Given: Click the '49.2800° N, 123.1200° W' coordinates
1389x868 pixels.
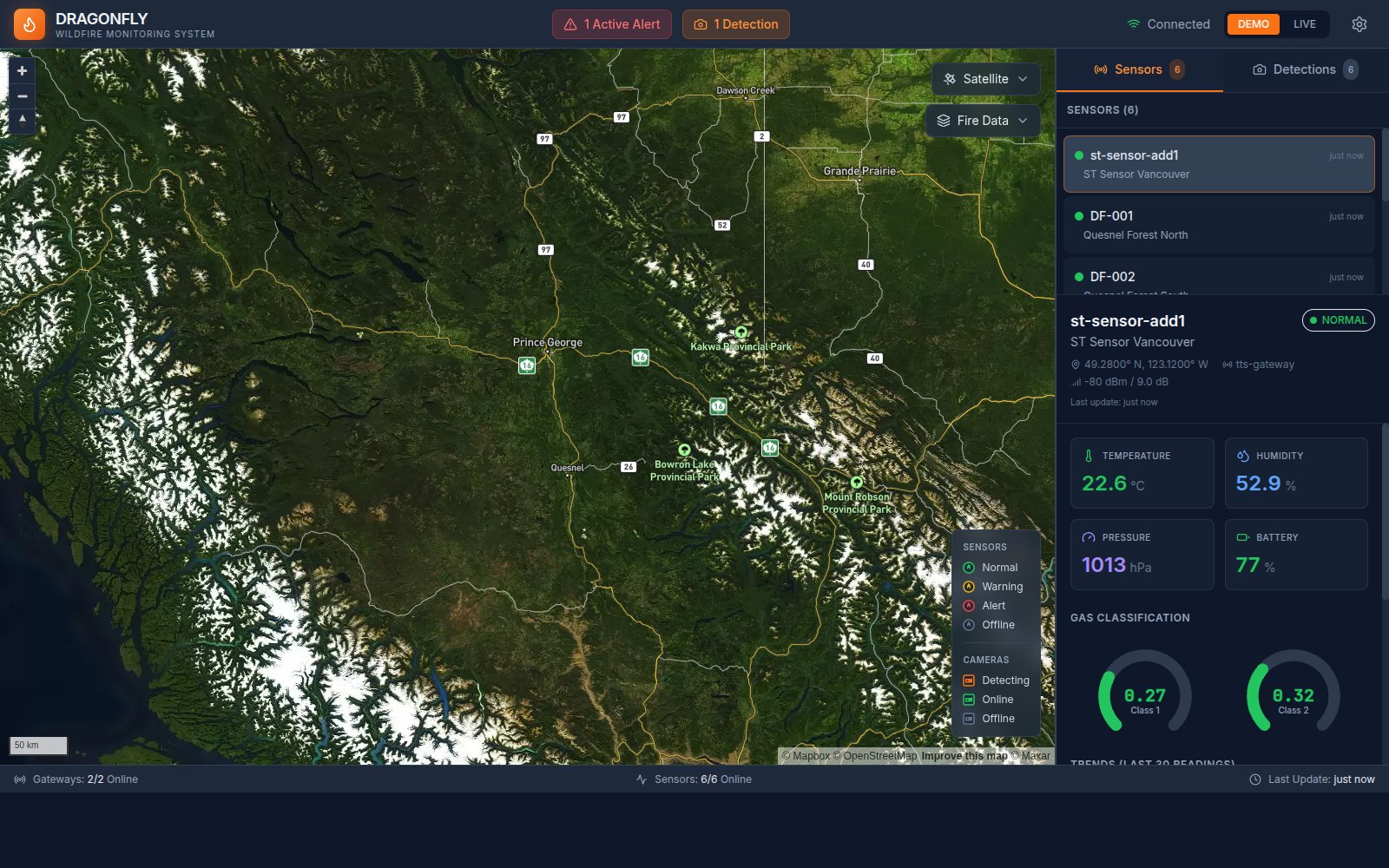Looking at the screenshot, I should (x=1146, y=365).
